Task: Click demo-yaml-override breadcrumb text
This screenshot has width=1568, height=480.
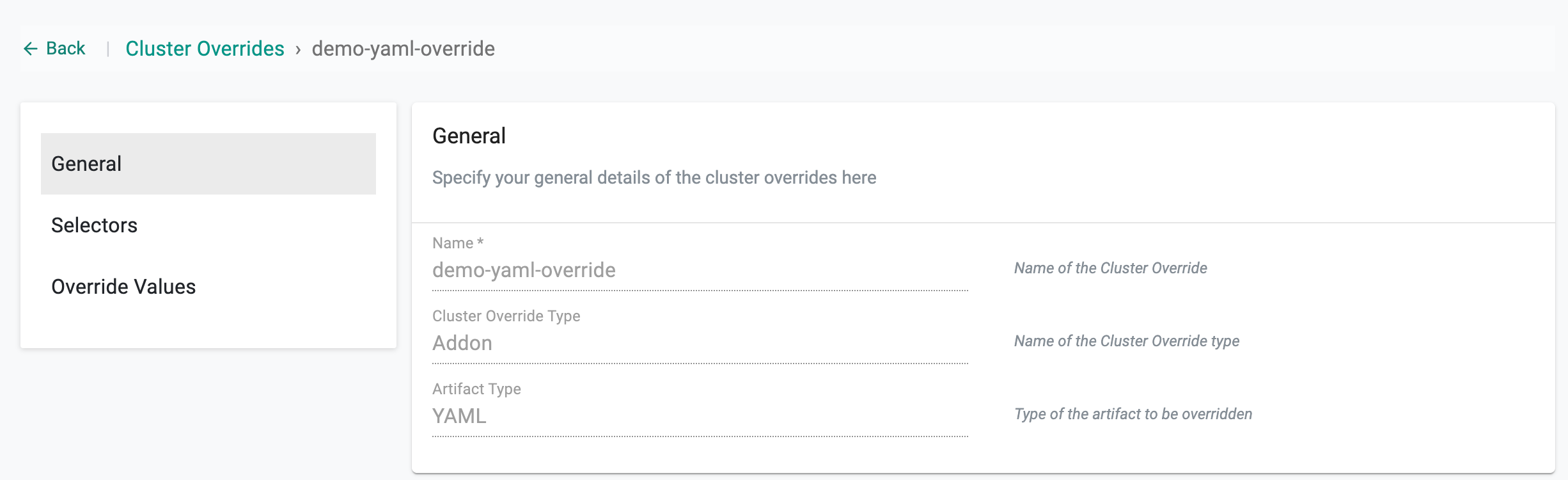Action: [x=403, y=49]
